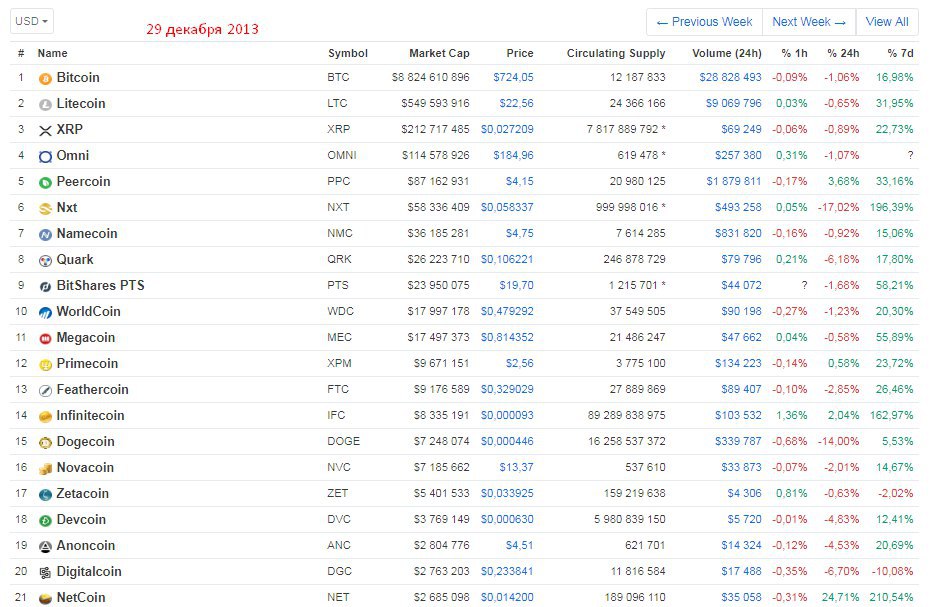Click Bitcoin volume $28 828 493
Image resolution: width=943 pixels, height=607 pixels.
(730, 78)
